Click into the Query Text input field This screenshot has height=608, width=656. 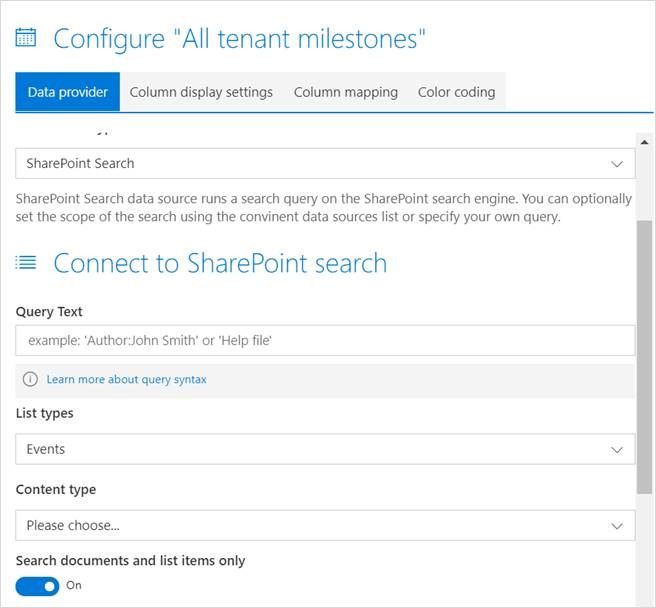325,341
